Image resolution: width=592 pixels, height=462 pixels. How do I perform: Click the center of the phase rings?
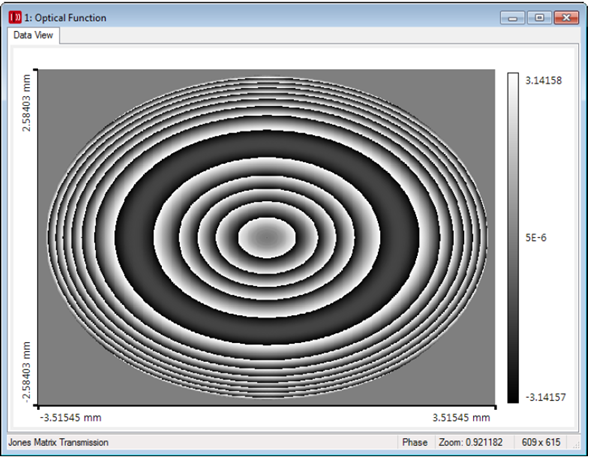267,237
